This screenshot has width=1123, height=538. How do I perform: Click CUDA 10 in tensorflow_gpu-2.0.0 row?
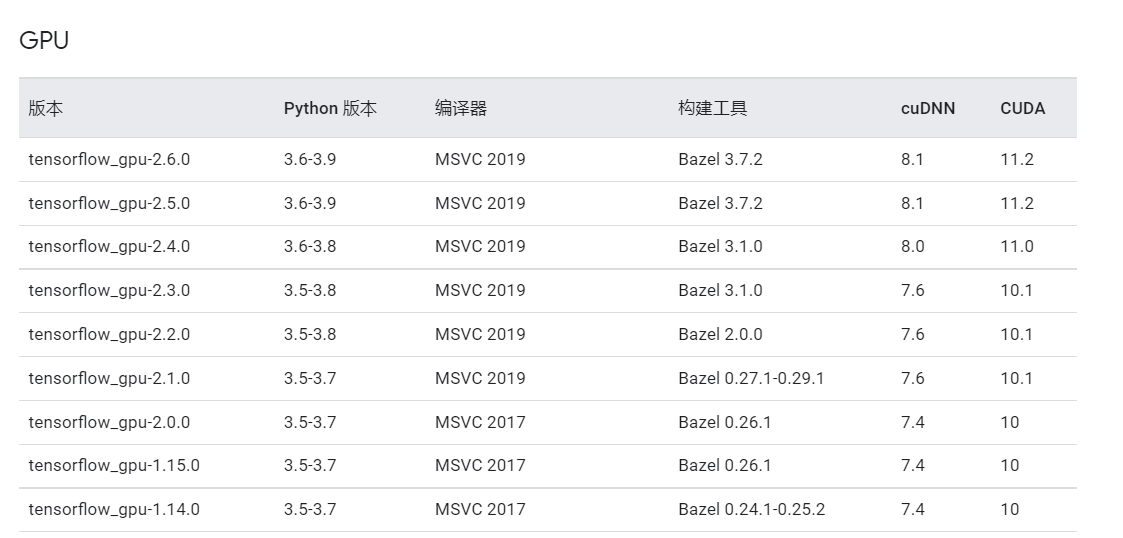1010,423
